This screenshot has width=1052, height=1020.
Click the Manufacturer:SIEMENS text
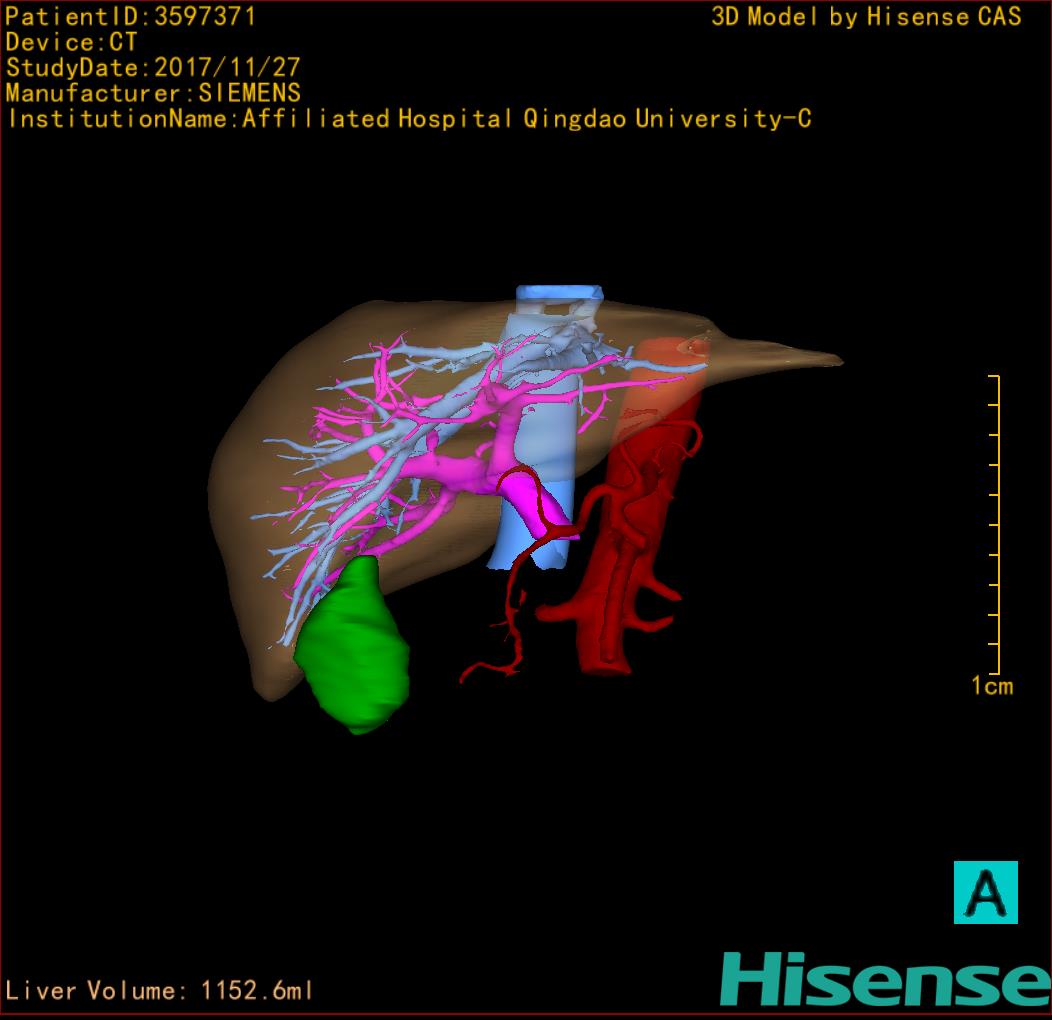click(153, 93)
